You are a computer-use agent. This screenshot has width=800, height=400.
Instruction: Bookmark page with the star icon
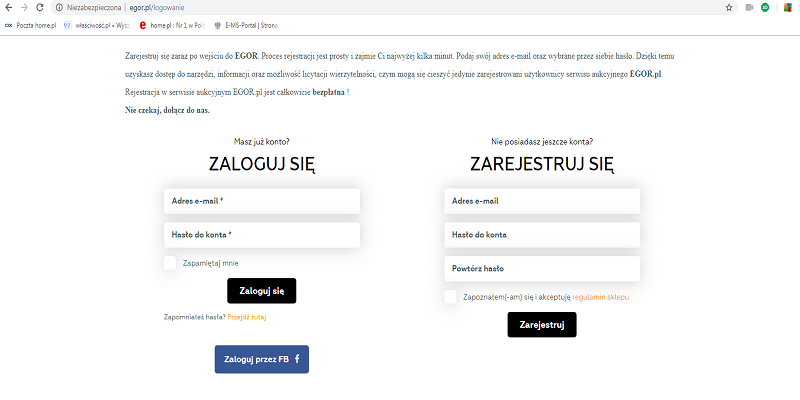(x=729, y=8)
